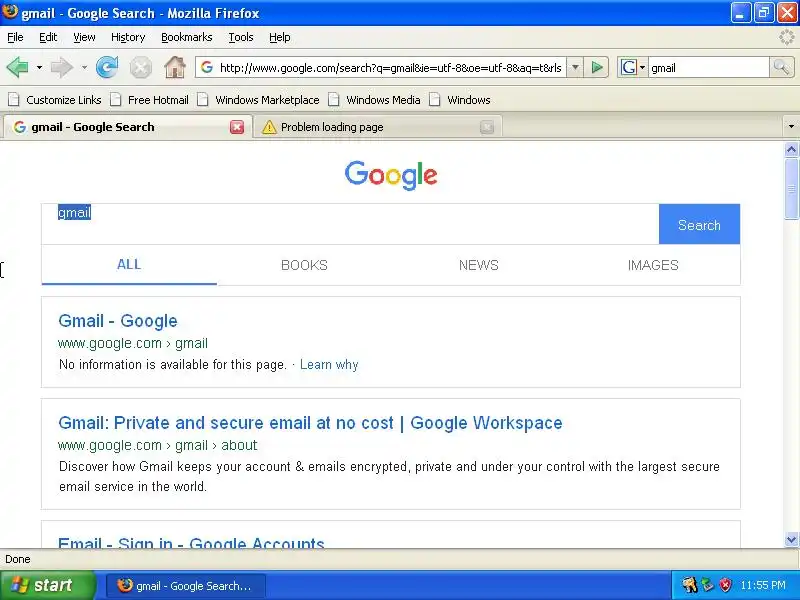
Task: Select the ALL results tab
Action: coord(129,264)
